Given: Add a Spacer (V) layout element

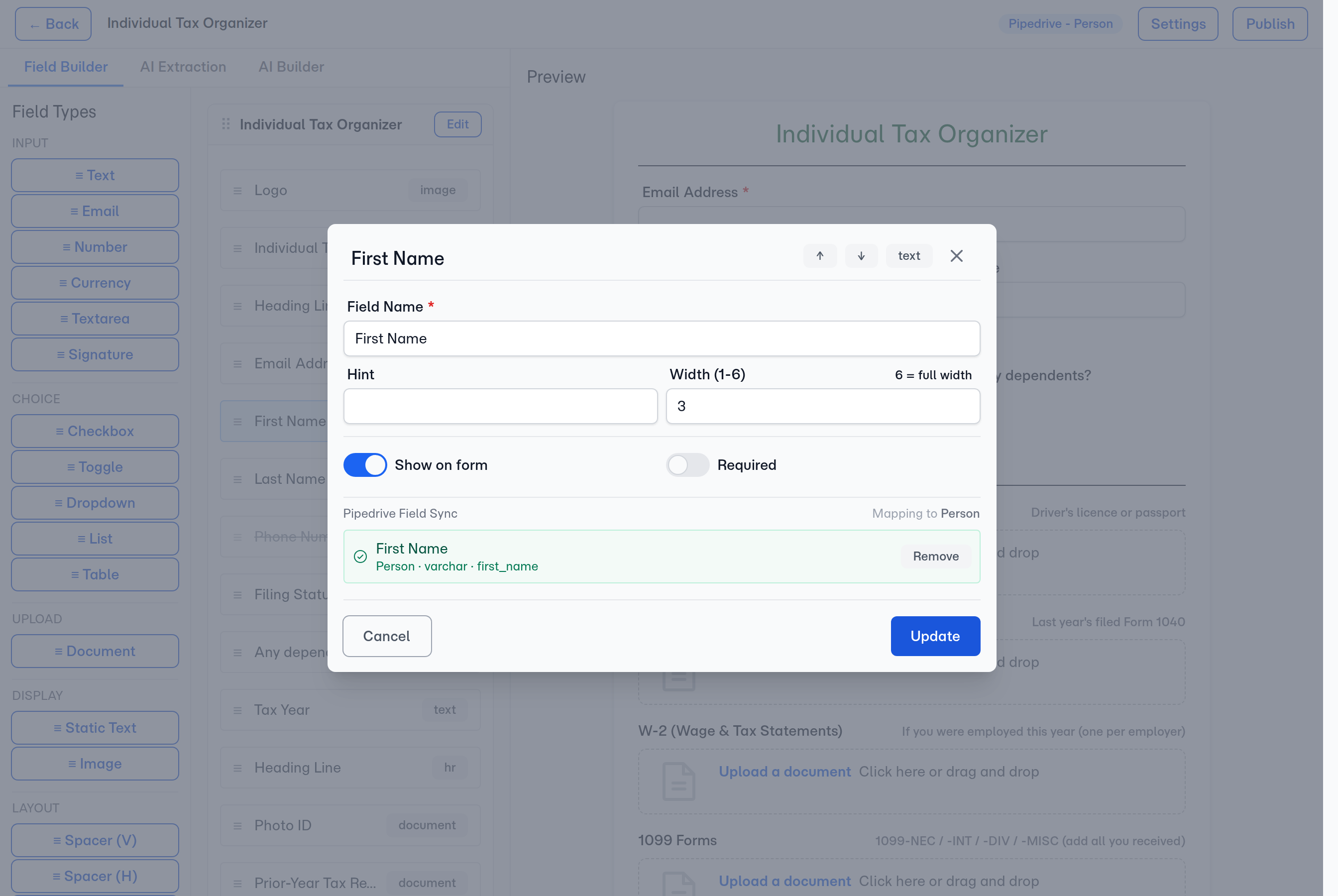Looking at the screenshot, I should click(x=95, y=840).
